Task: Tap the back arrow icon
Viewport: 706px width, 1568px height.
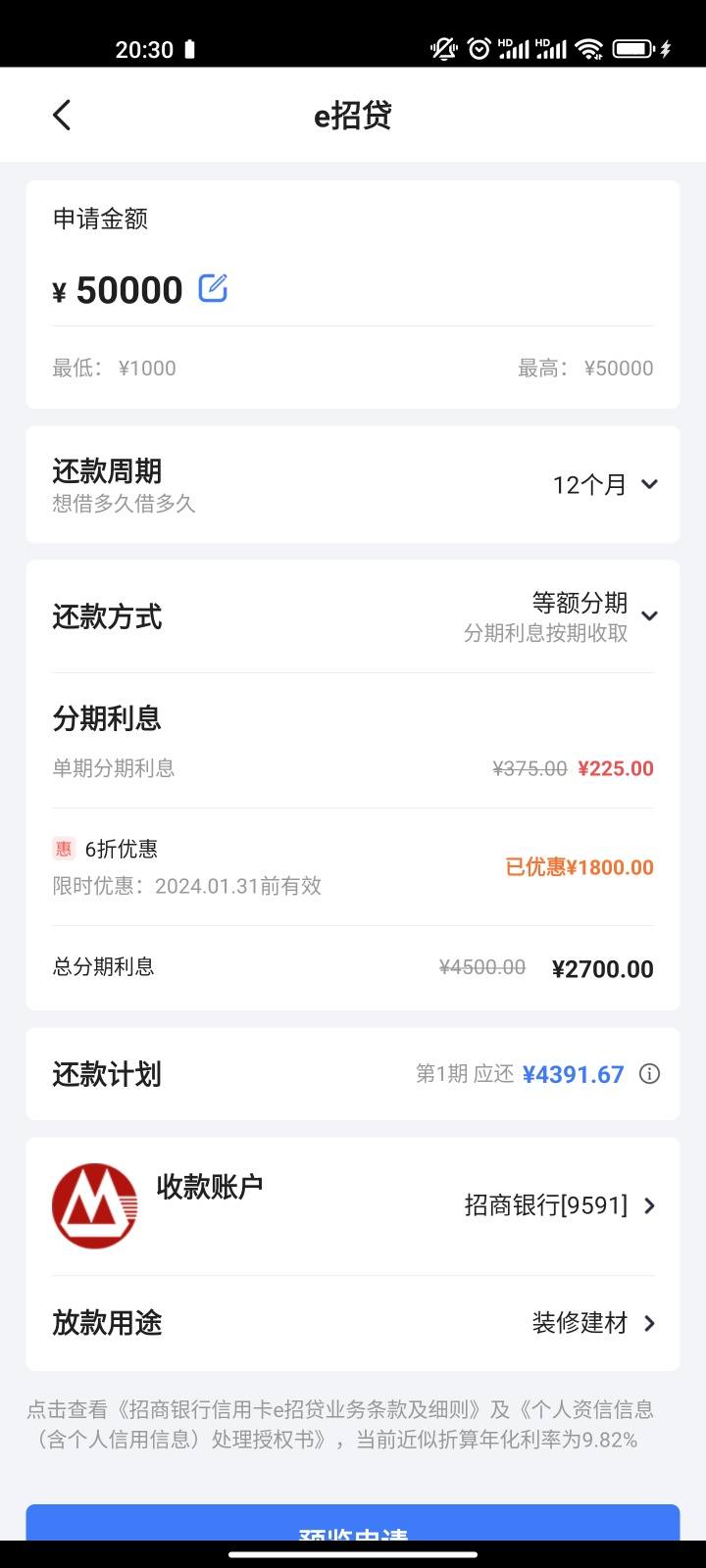Action: [x=62, y=115]
